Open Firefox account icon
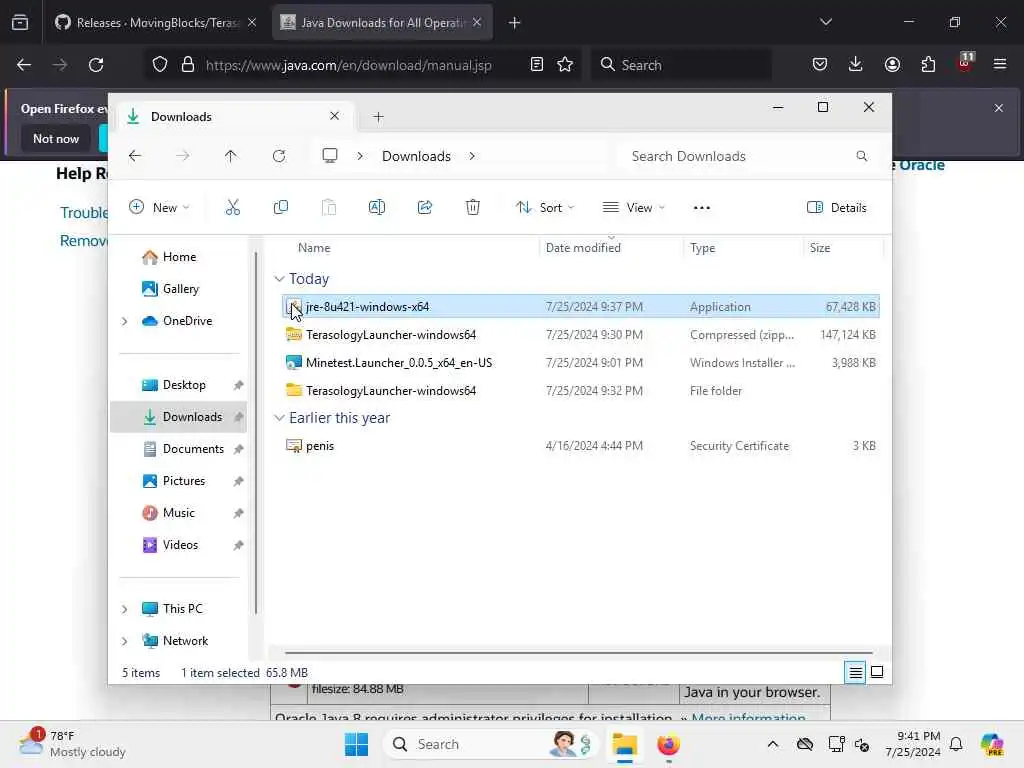 pyautogui.click(x=892, y=64)
